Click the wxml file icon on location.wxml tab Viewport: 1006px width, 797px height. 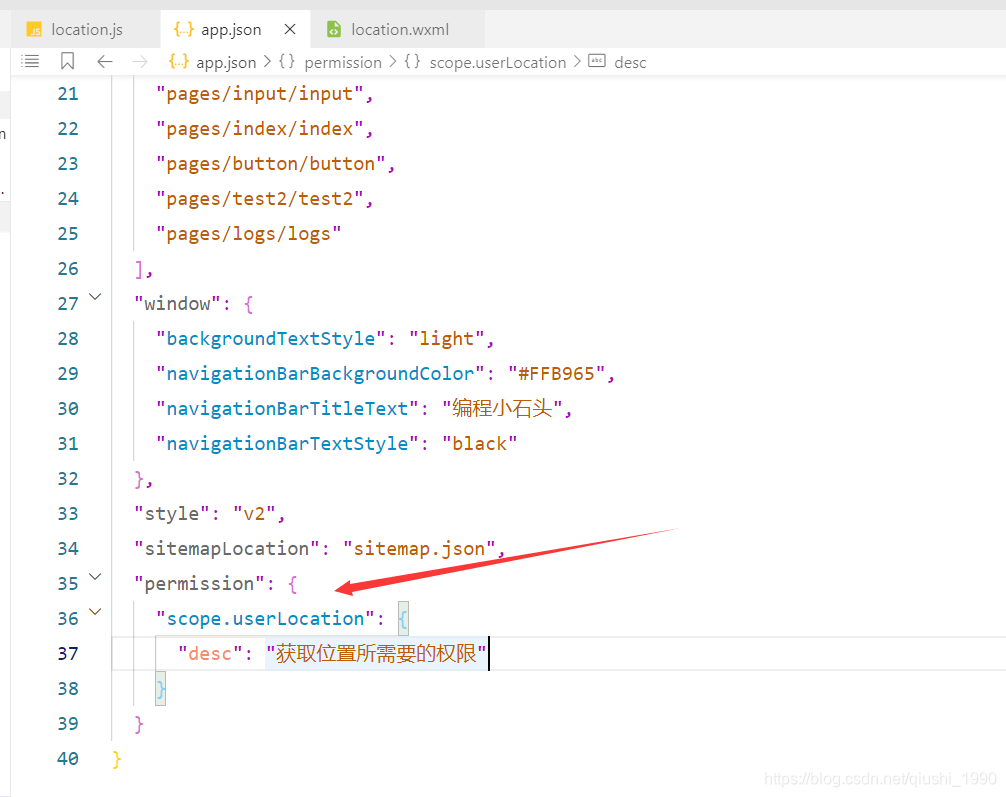point(334,30)
